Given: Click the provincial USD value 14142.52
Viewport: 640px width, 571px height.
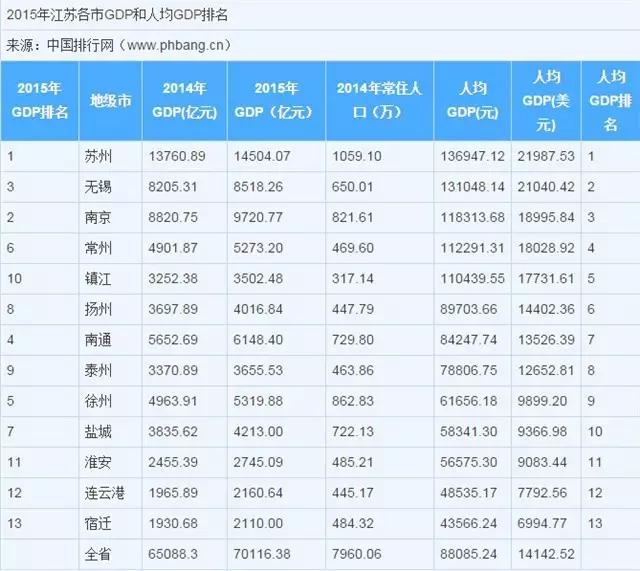Looking at the screenshot, I should click(x=546, y=554).
